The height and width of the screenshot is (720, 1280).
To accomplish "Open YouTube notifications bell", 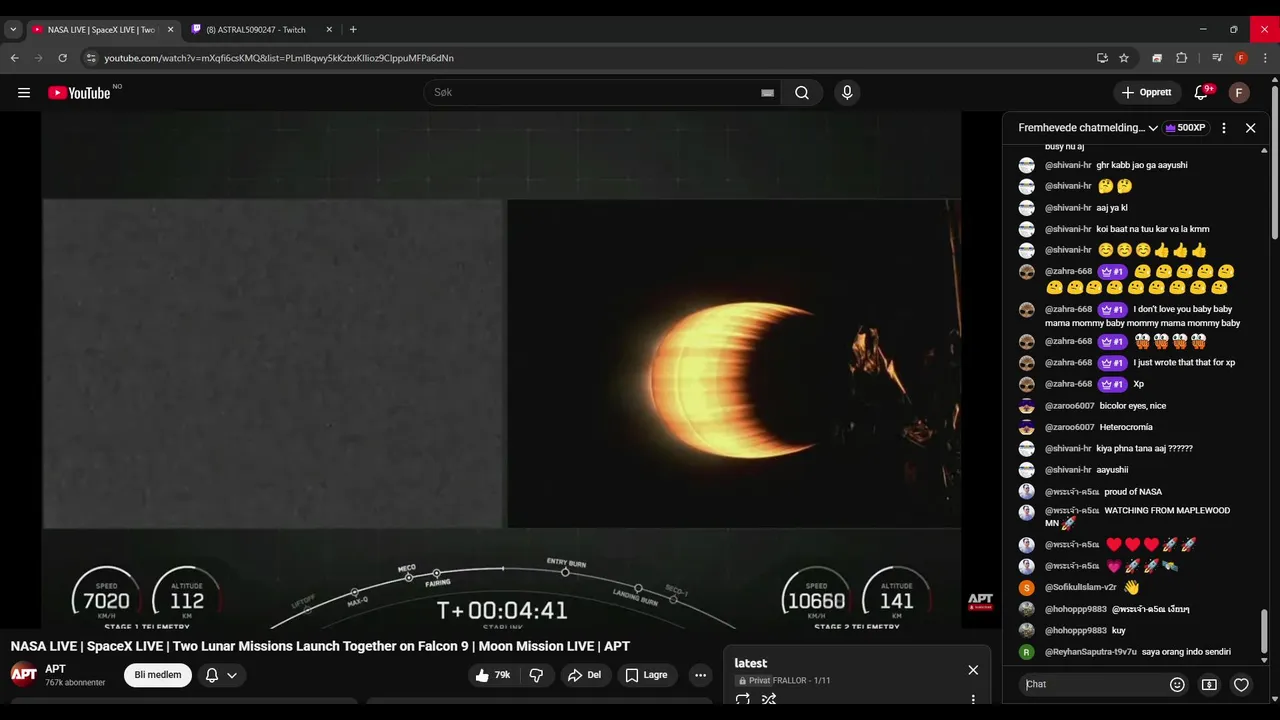I will click(x=1201, y=93).
